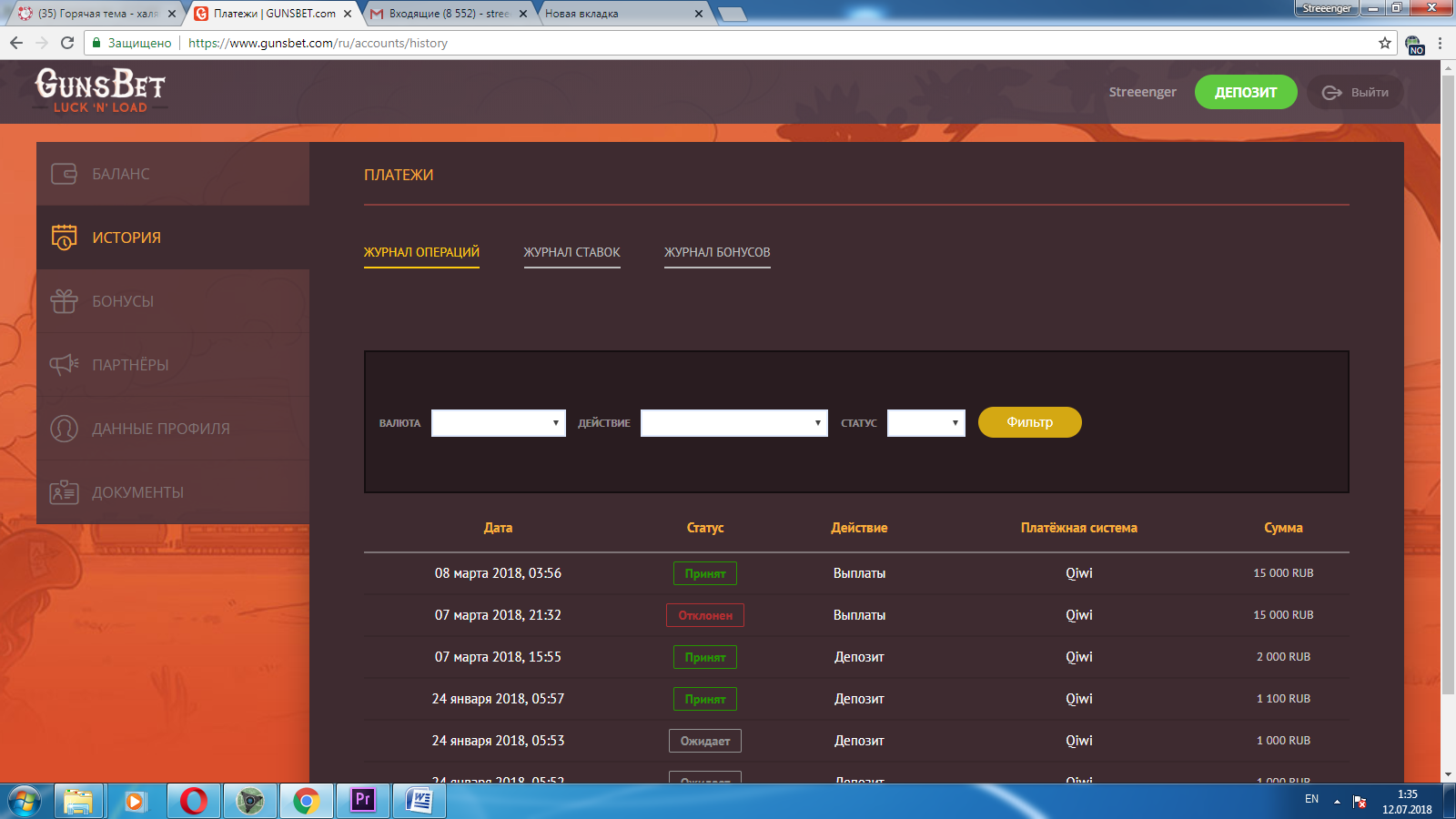Click the gray camera-lens taskbar icon
Viewport: 1456px width, 819px height.
(249, 801)
